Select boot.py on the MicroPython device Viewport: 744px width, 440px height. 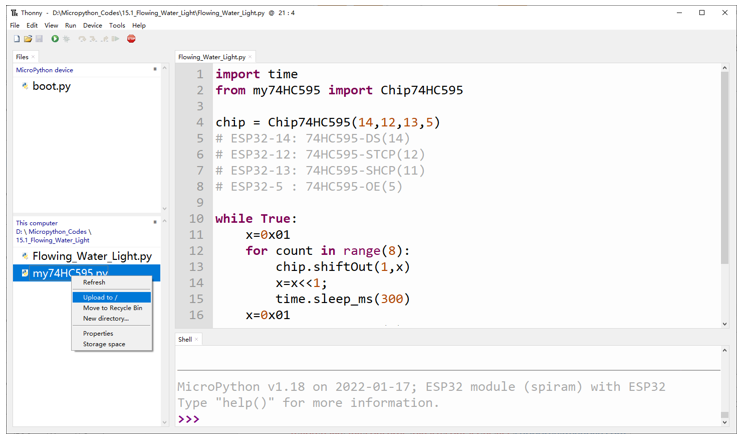click(x=51, y=86)
